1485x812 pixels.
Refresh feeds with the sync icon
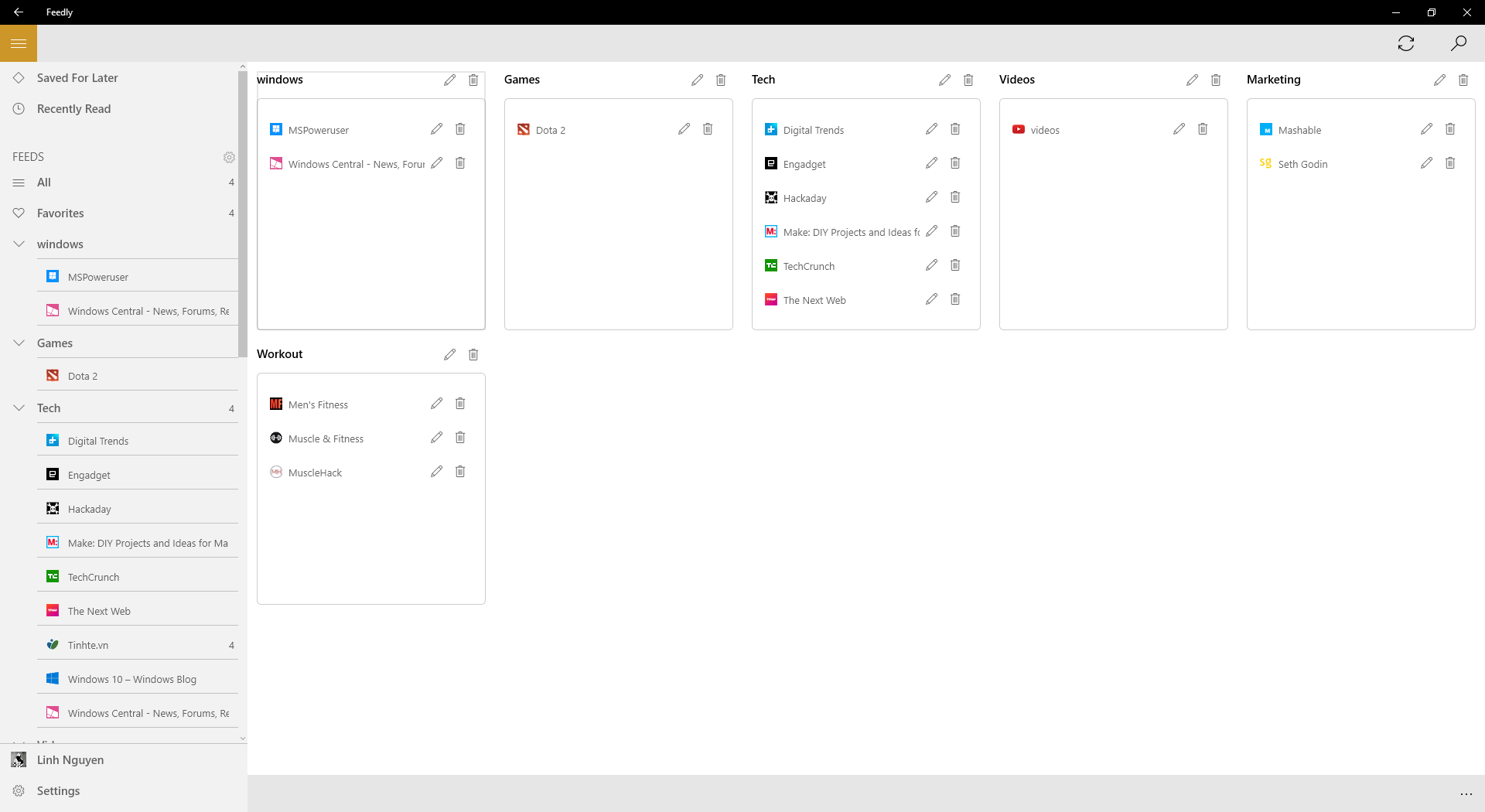tap(1406, 43)
